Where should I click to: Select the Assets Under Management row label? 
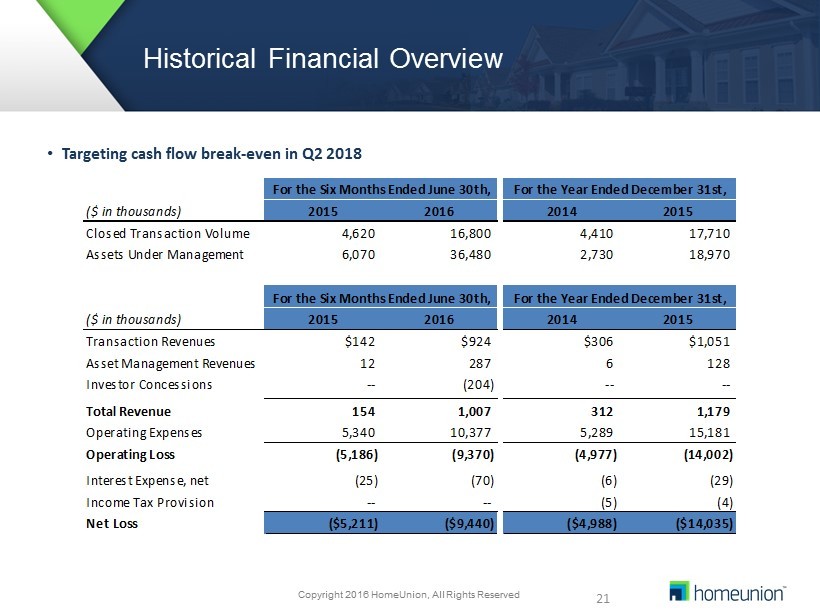[165, 254]
